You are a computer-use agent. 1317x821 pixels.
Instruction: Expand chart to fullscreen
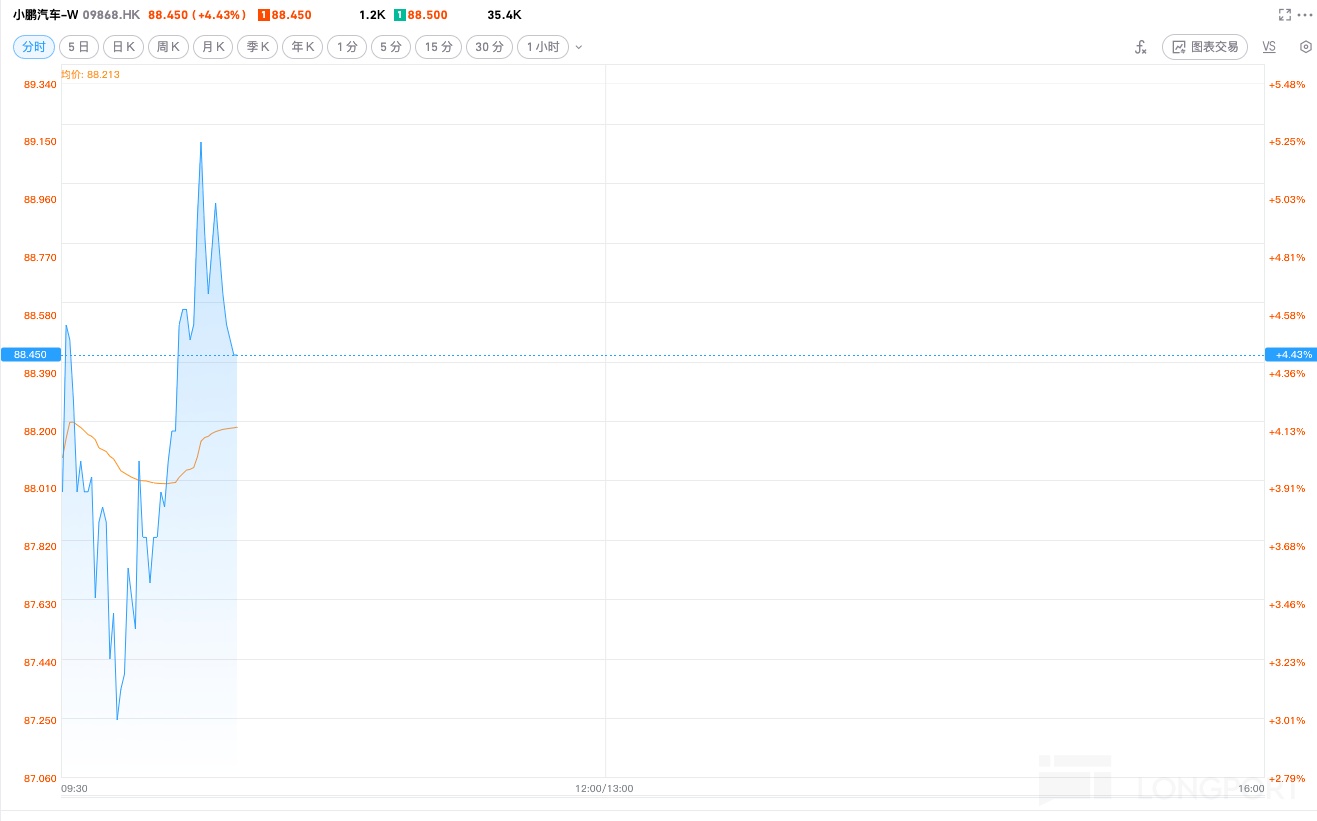1285,15
